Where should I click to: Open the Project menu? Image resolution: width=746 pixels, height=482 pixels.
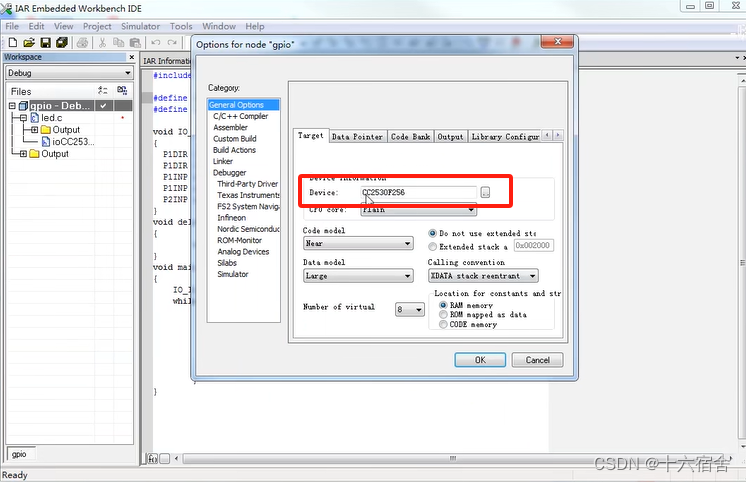(97, 26)
